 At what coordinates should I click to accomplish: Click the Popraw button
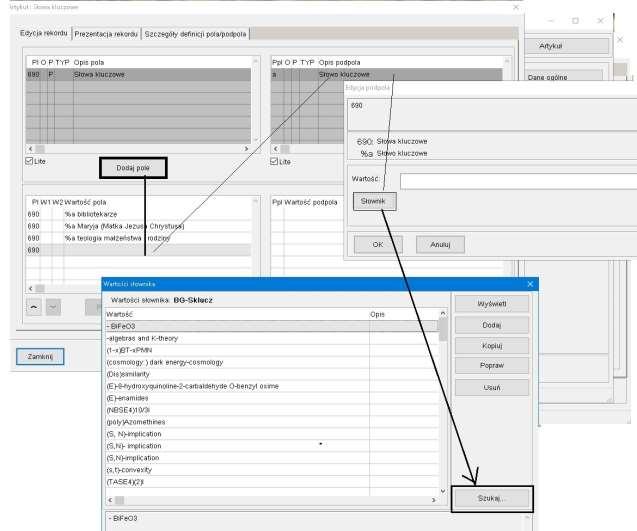(492, 365)
